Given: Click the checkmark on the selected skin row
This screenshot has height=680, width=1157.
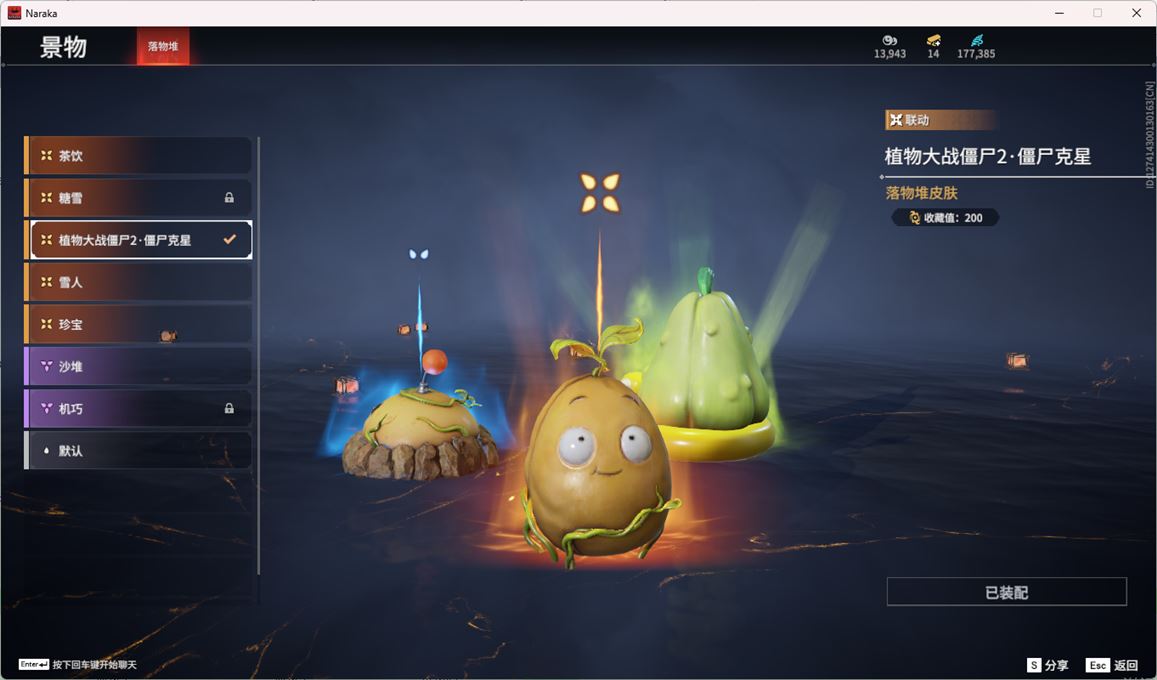Looking at the screenshot, I should point(229,239).
